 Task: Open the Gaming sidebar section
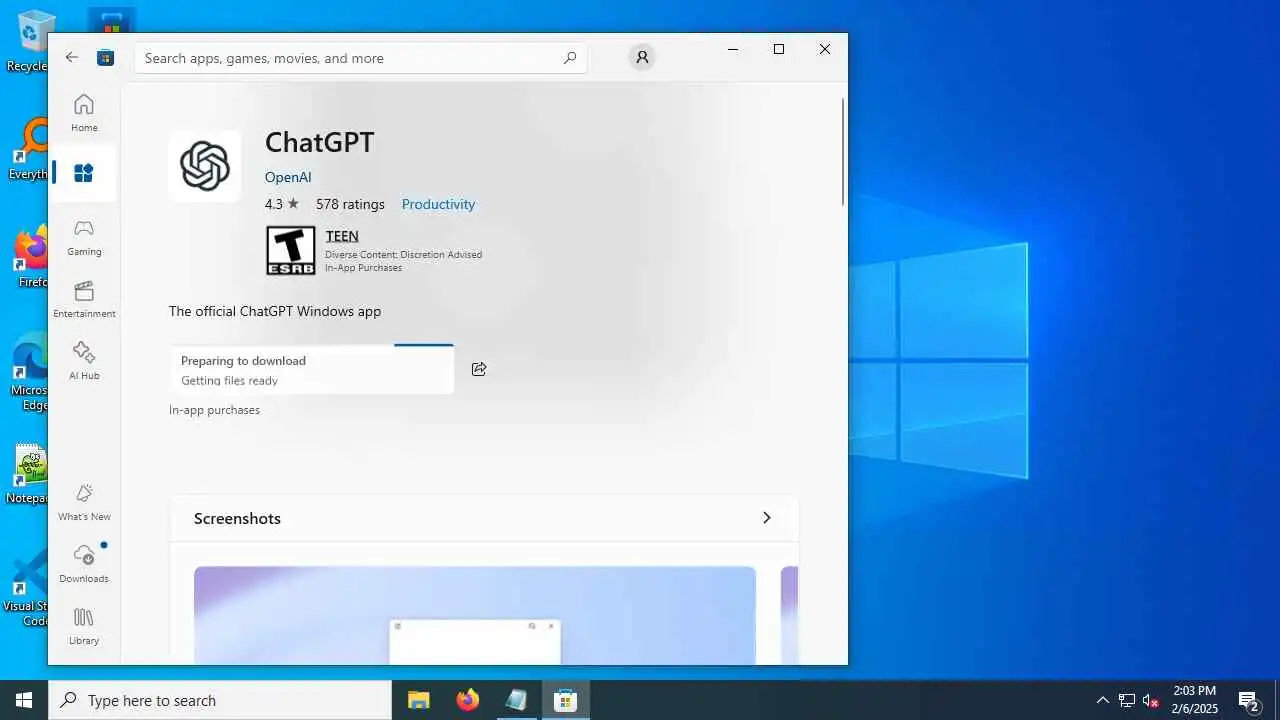84,237
